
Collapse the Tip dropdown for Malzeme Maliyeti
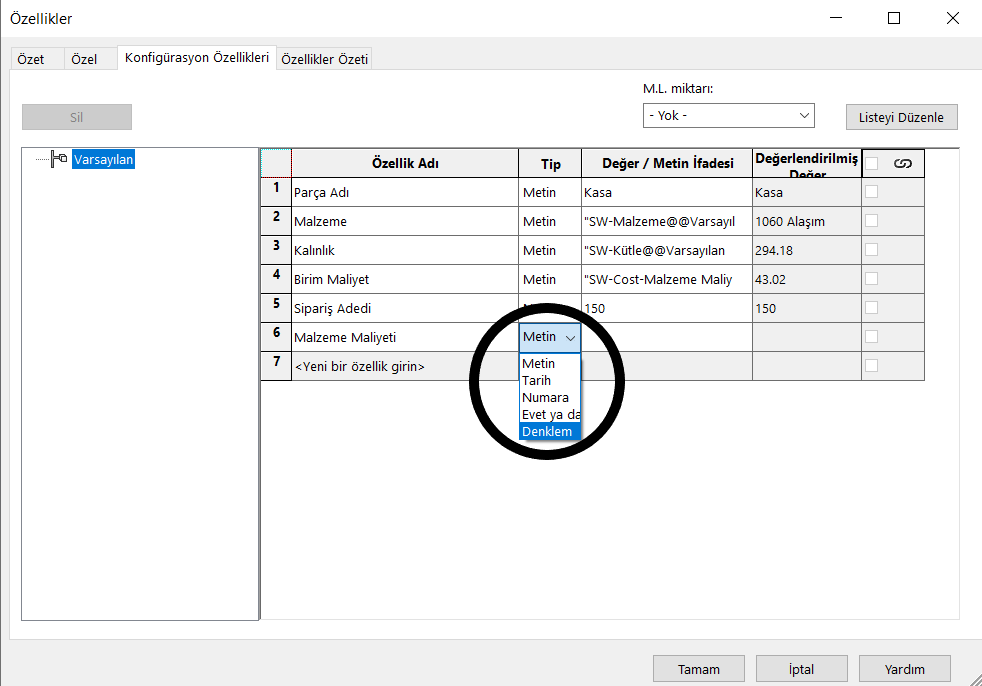point(570,338)
